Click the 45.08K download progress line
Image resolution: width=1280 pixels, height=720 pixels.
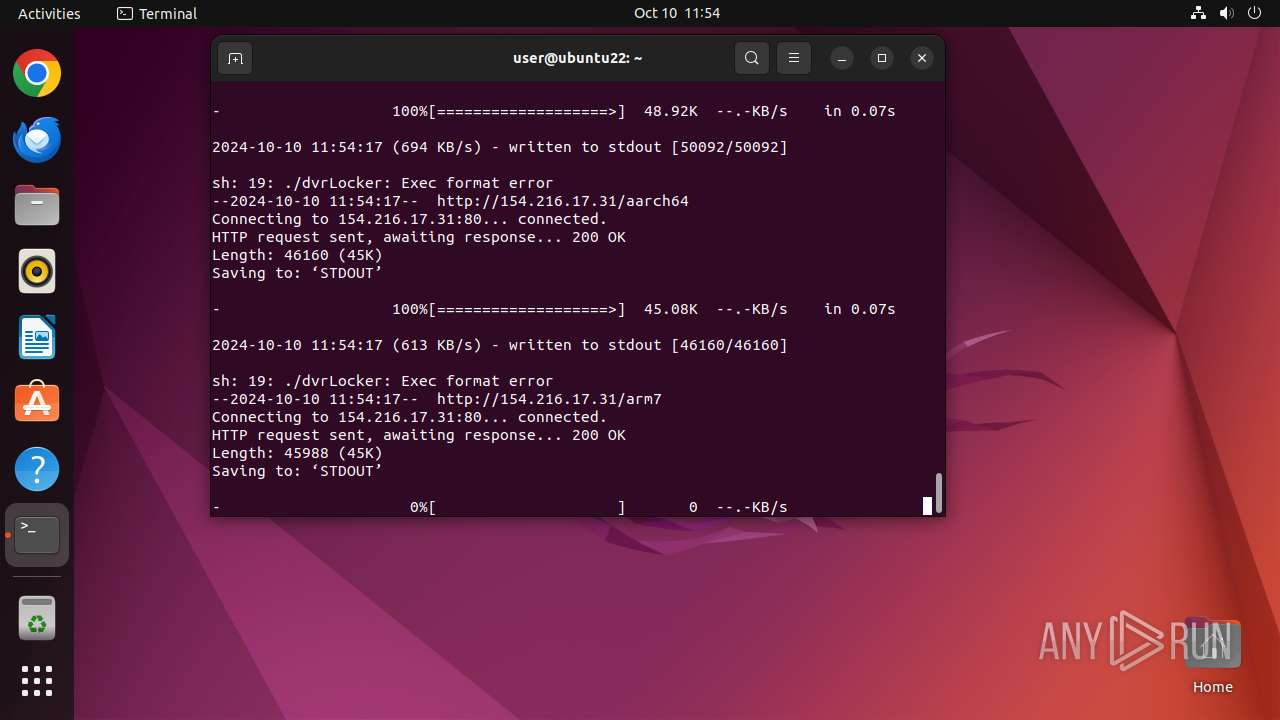click(x=554, y=309)
